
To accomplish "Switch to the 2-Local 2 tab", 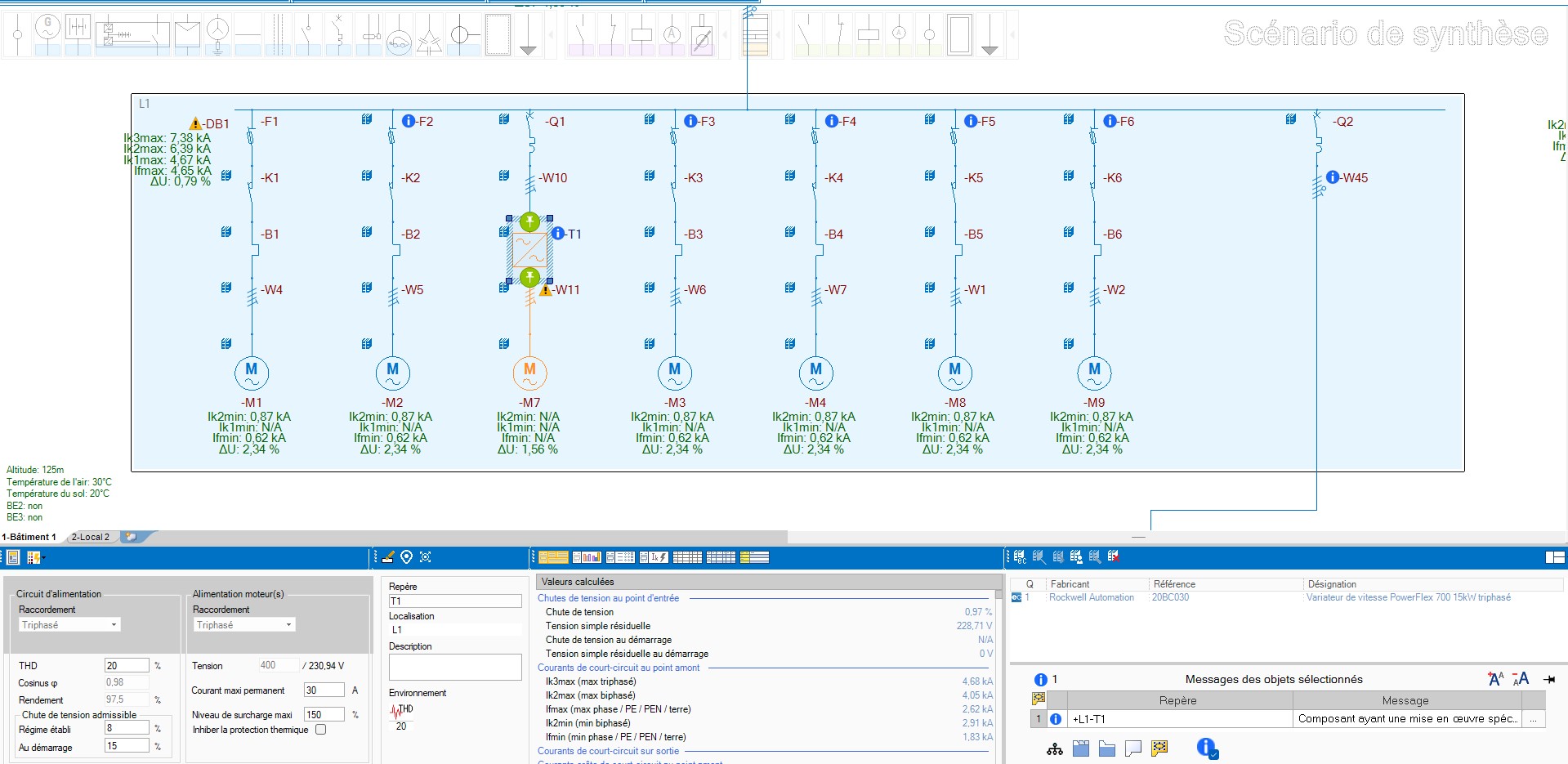I will click(x=91, y=537).
